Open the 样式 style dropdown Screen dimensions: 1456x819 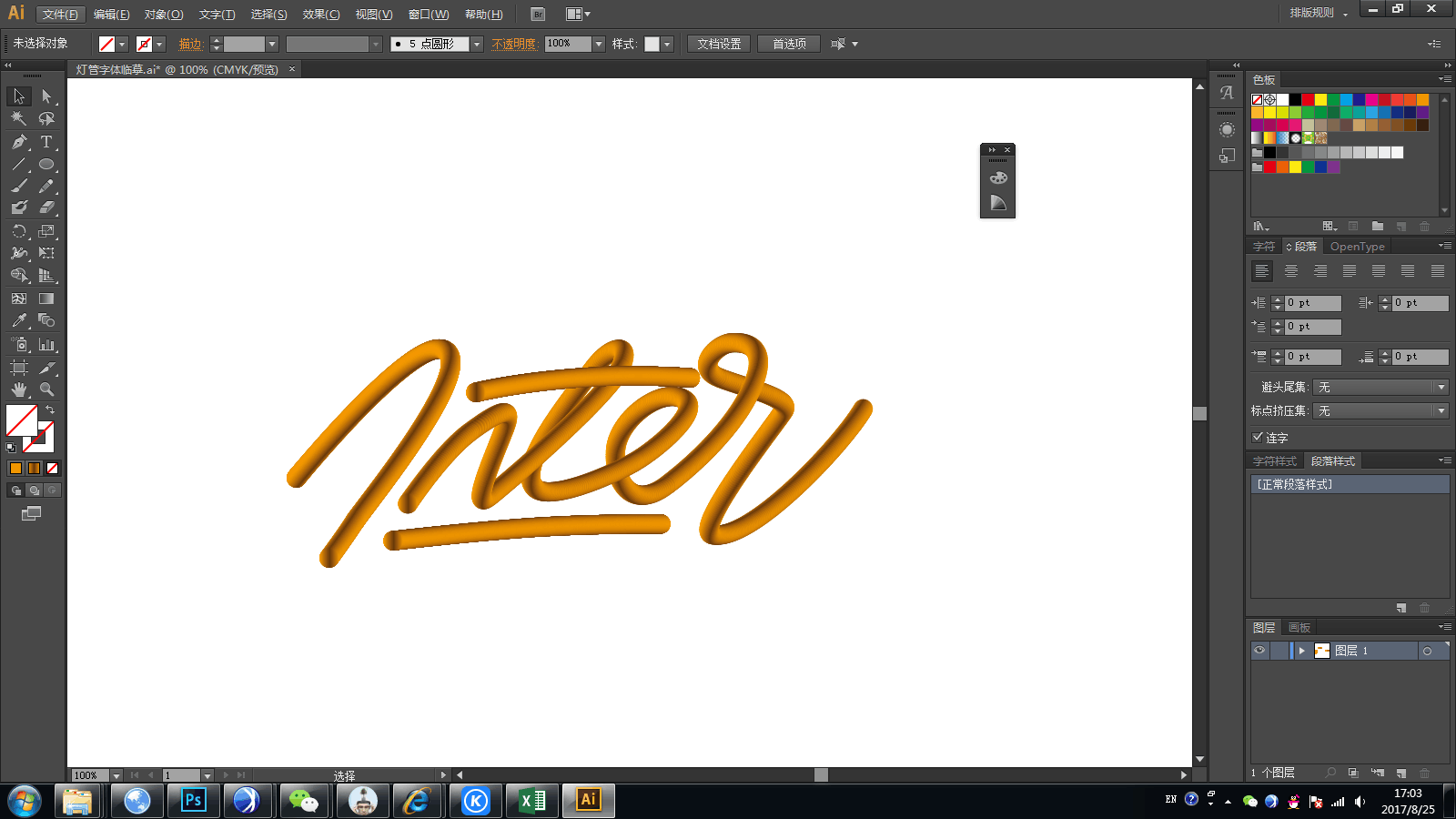666,44
